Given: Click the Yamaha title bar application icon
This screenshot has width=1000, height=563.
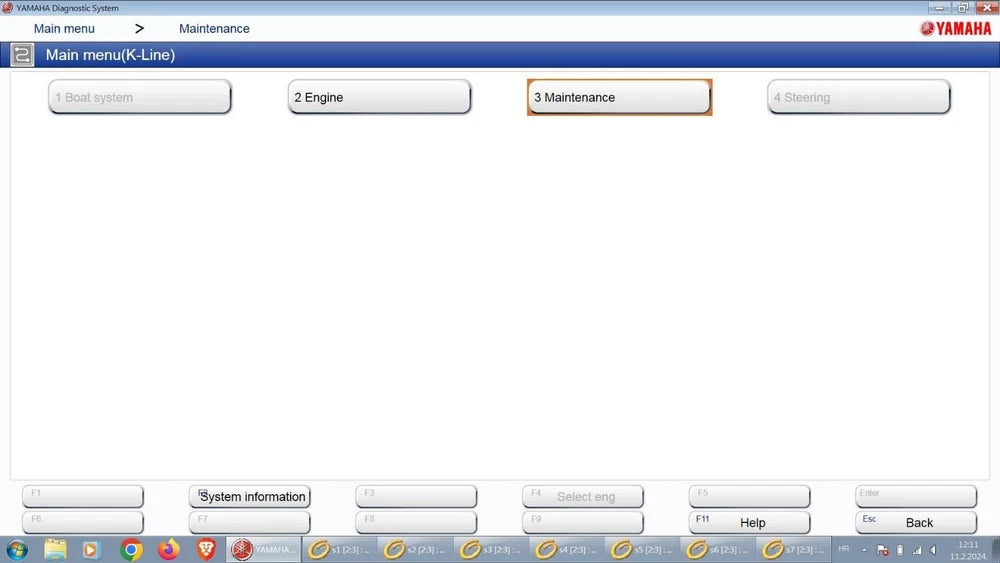Looking at the screenshot, I should point(7,8).
